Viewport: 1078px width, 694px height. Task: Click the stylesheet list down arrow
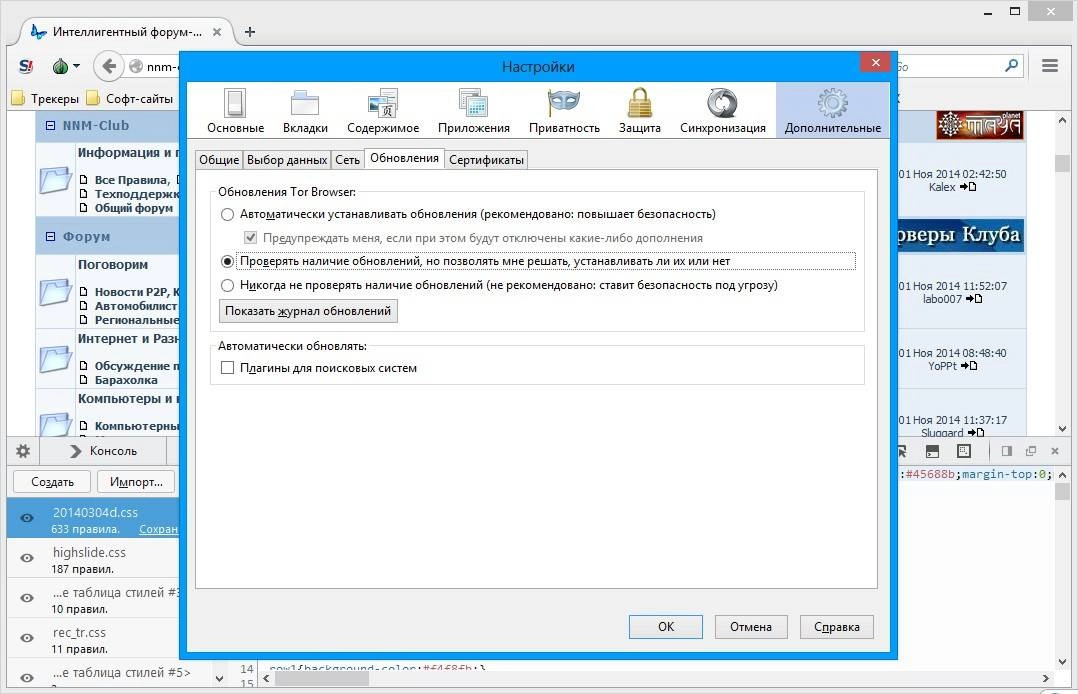tap(219, 678)
